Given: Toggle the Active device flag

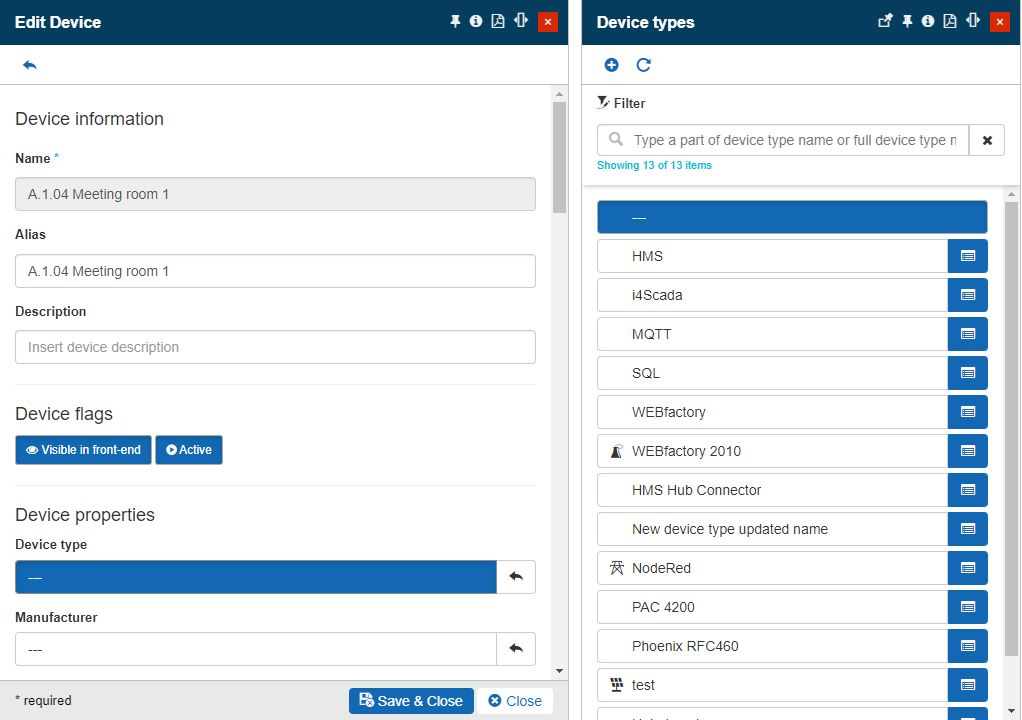Looking at the screenshot, I should pos(189,450).
